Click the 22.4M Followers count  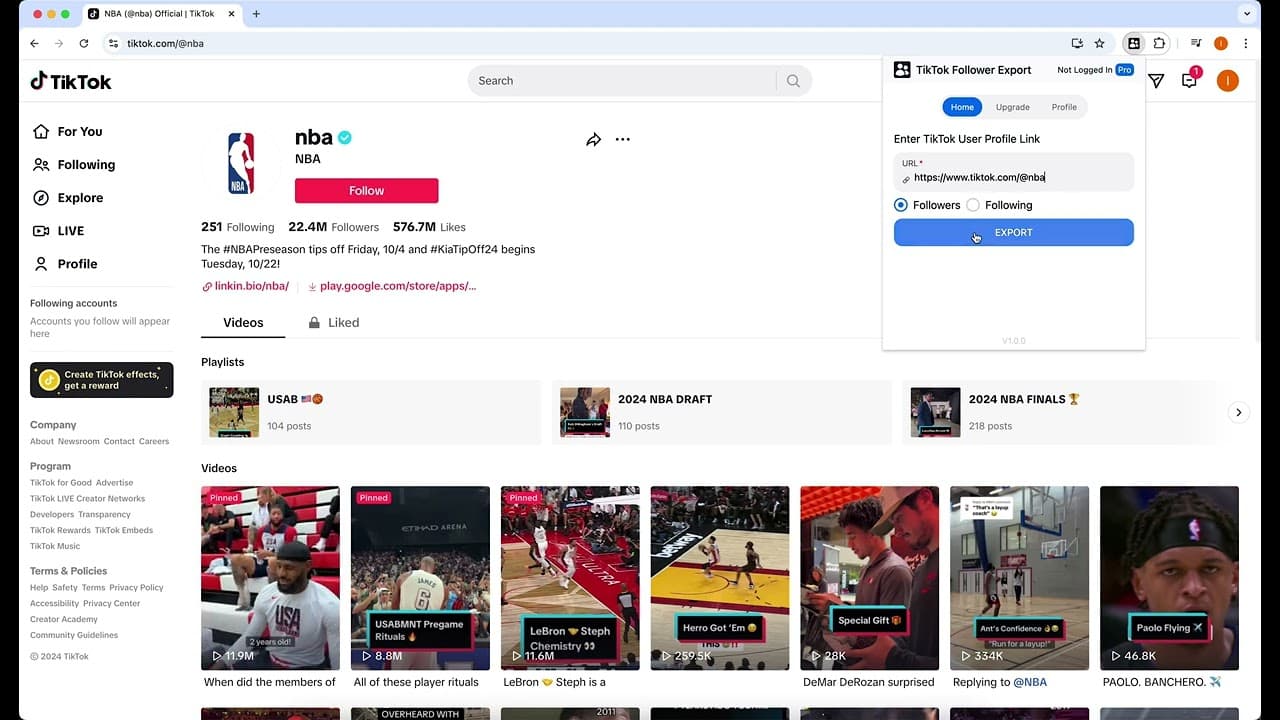click(334, 227)
